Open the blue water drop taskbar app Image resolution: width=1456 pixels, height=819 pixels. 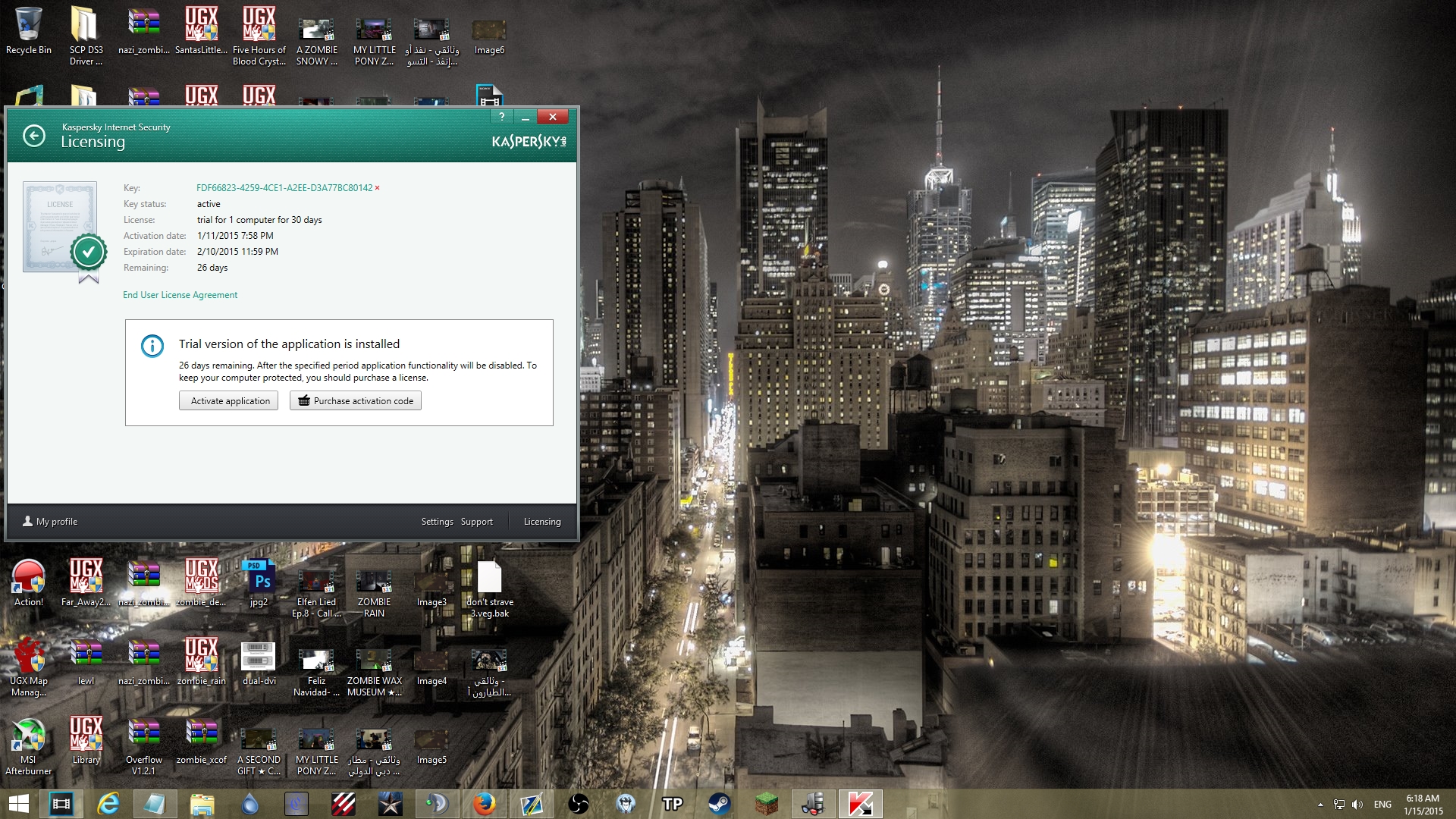(249, 804)
